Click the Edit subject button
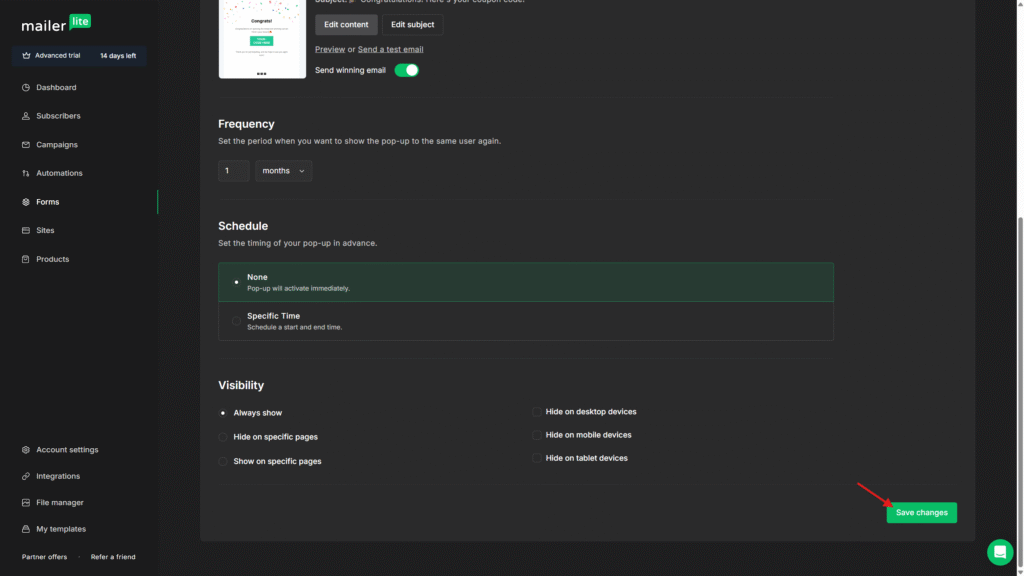The height and width of the screenshot is (576, 1024). tap(413, 24)
